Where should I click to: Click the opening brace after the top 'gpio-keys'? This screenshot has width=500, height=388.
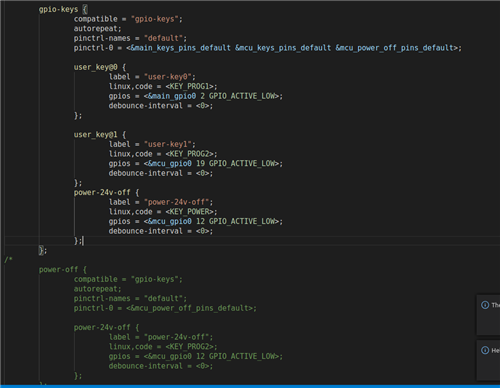point(85,9)
